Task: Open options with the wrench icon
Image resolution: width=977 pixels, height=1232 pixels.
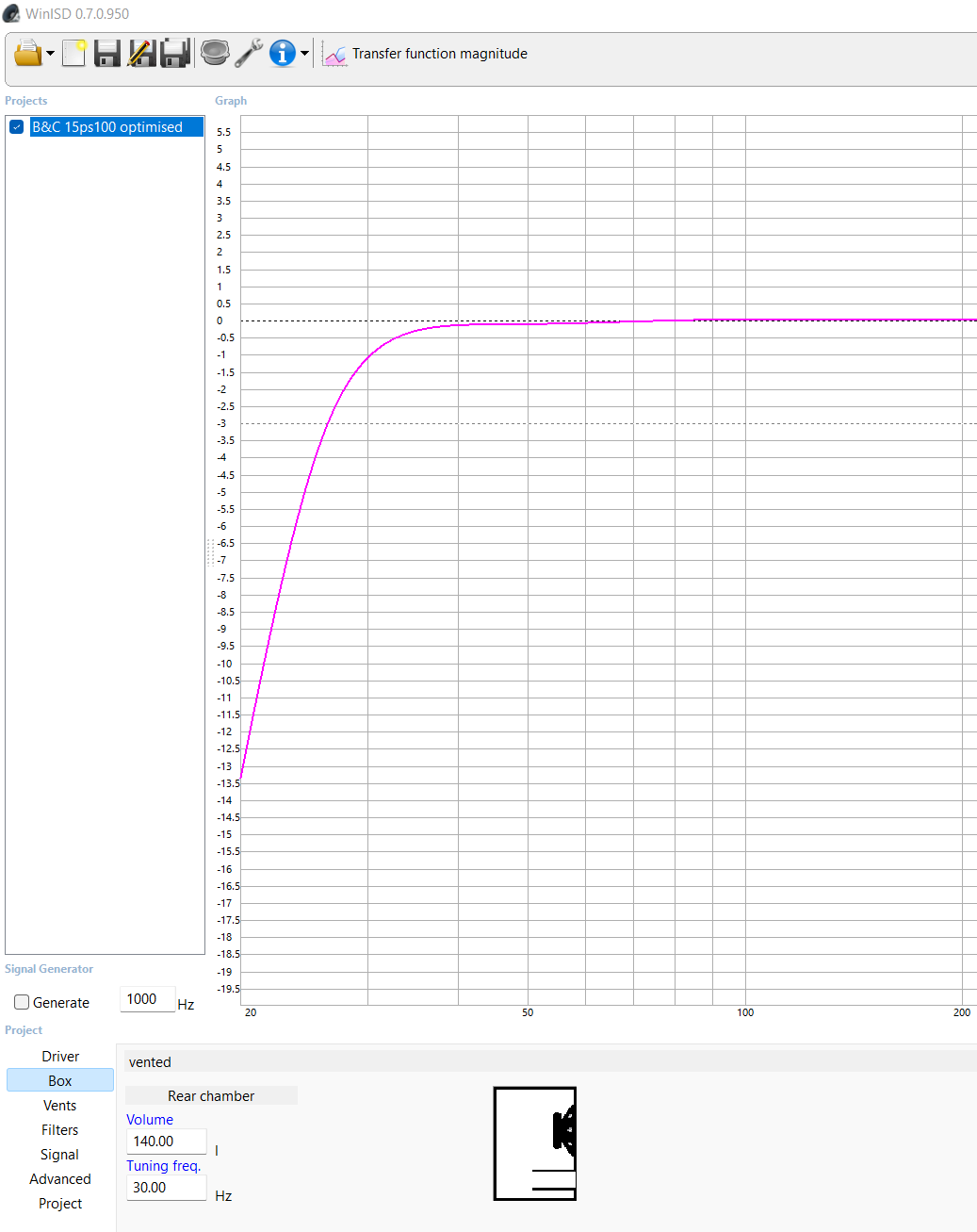Action: (249, 53)
